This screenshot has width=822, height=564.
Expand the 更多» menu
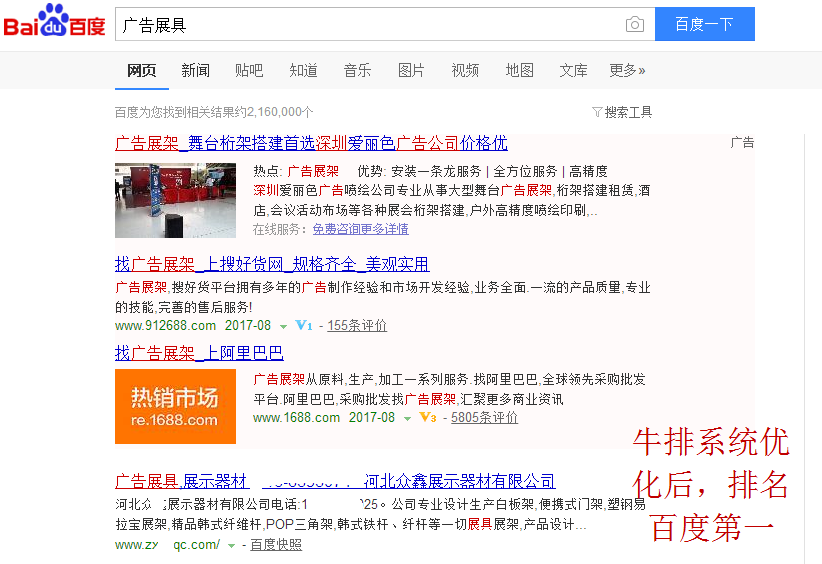[x=628, y=70]
